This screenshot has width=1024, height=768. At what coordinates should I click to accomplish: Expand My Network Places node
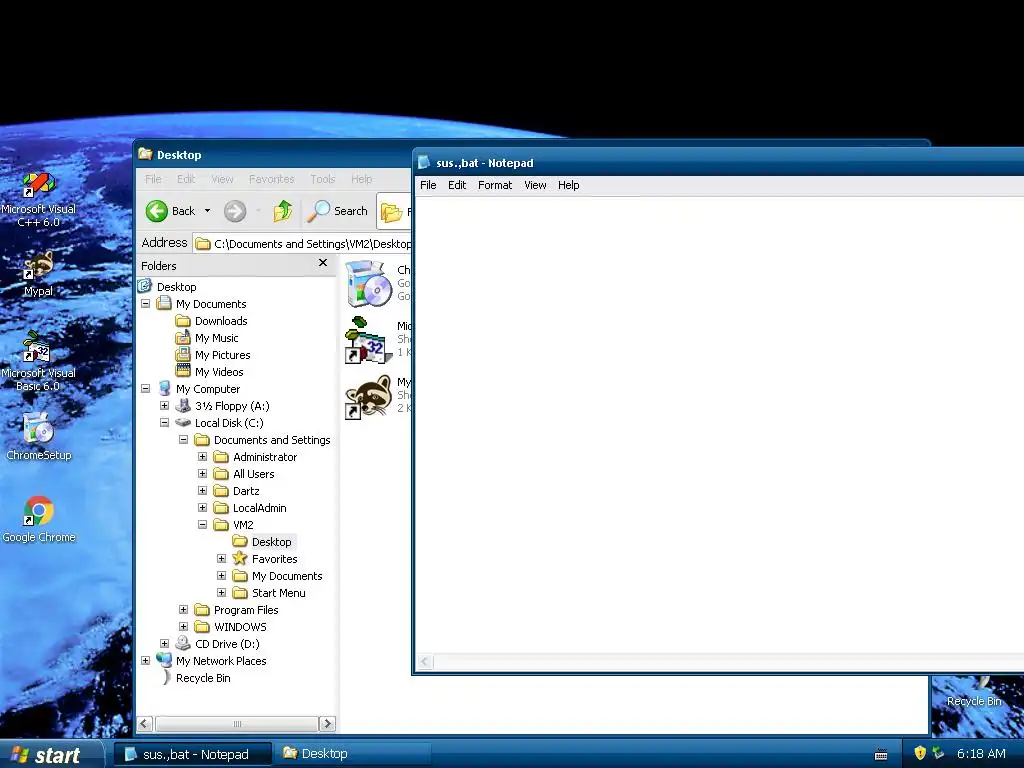(146, 660)
